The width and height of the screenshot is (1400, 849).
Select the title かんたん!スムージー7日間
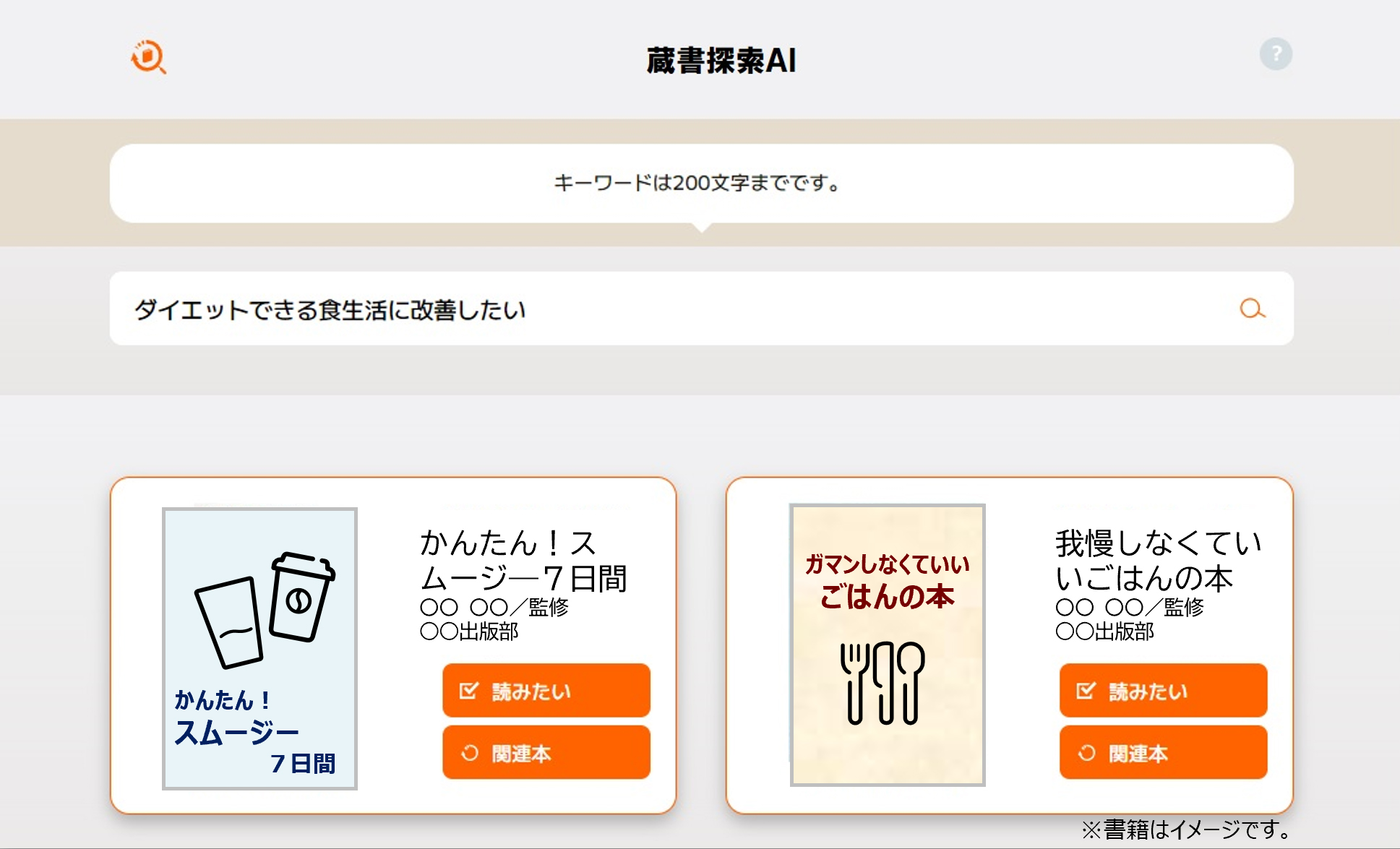pos(523,561)
